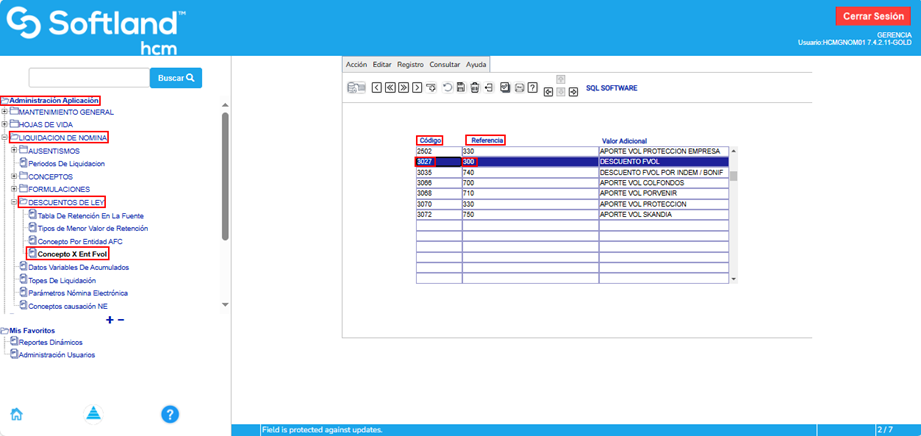The width and height of the screenshot is (921, 436).
Task: Go to the last record double-right arrow
Action: click(403, 88)
